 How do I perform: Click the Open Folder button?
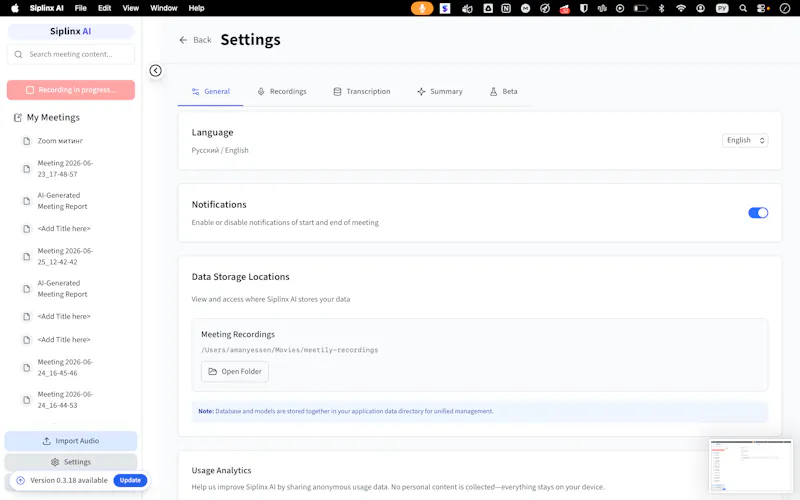(x=235, y=371)
